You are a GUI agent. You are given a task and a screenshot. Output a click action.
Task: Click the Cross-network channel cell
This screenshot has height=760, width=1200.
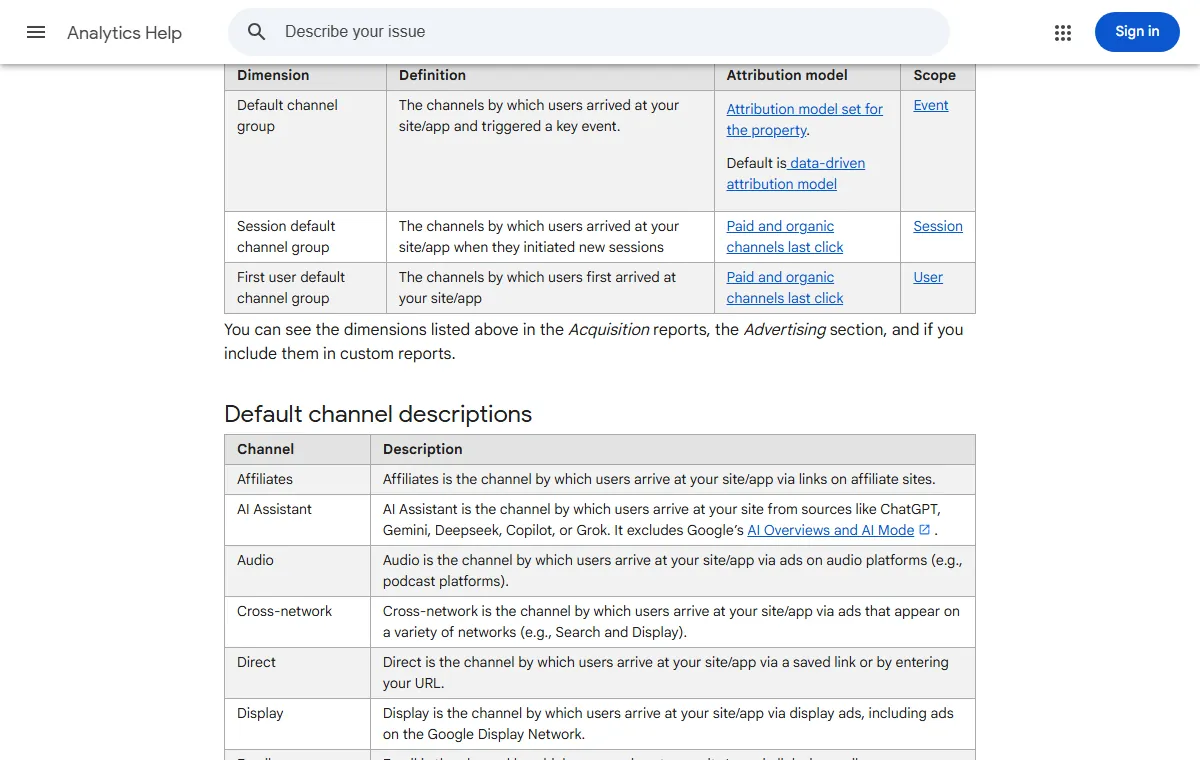click(x=297, y=622)
